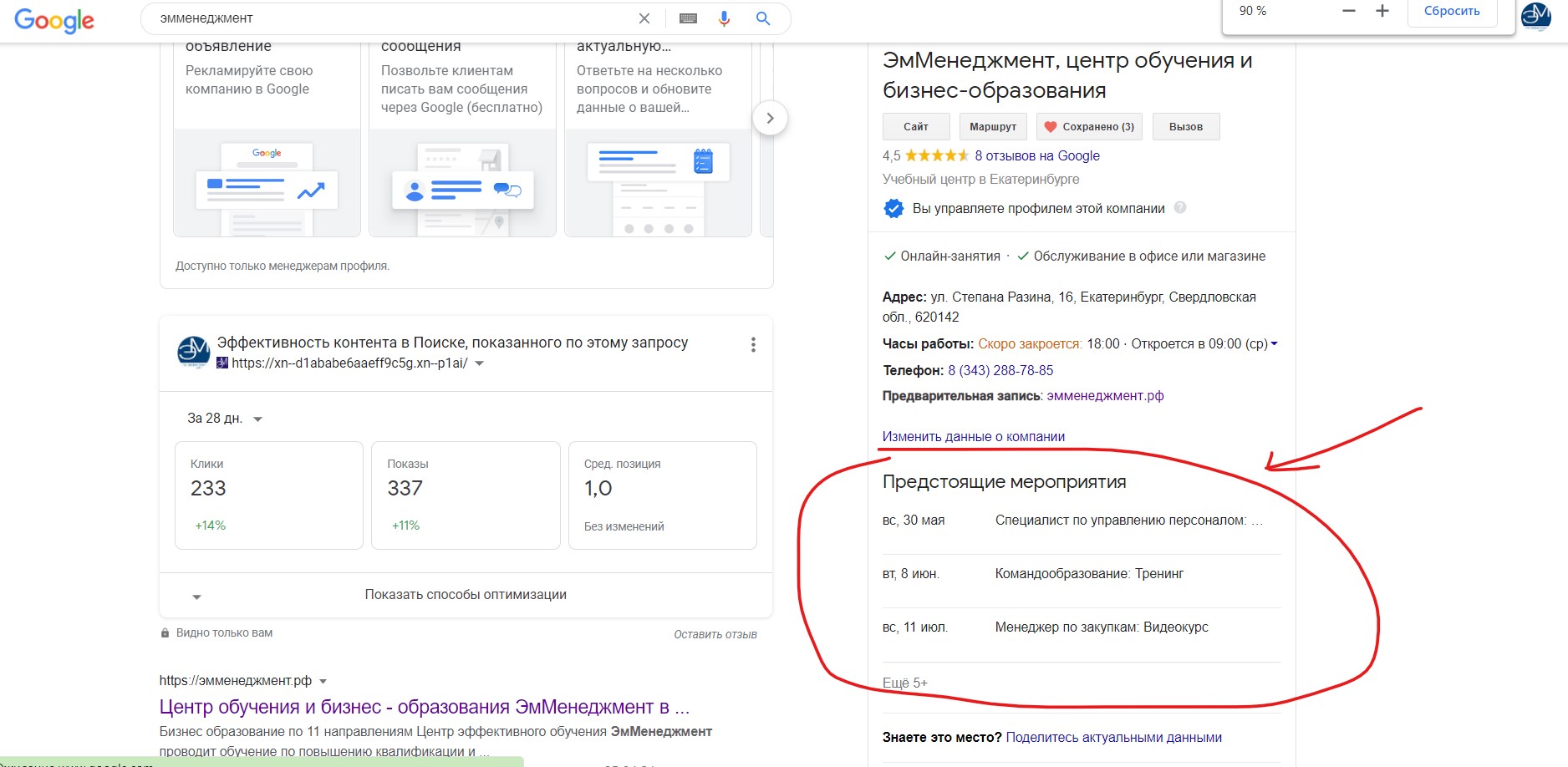This screenshot has width=1568, height=767.
Task: Click the Сайт button
Action: click(916, 126)
